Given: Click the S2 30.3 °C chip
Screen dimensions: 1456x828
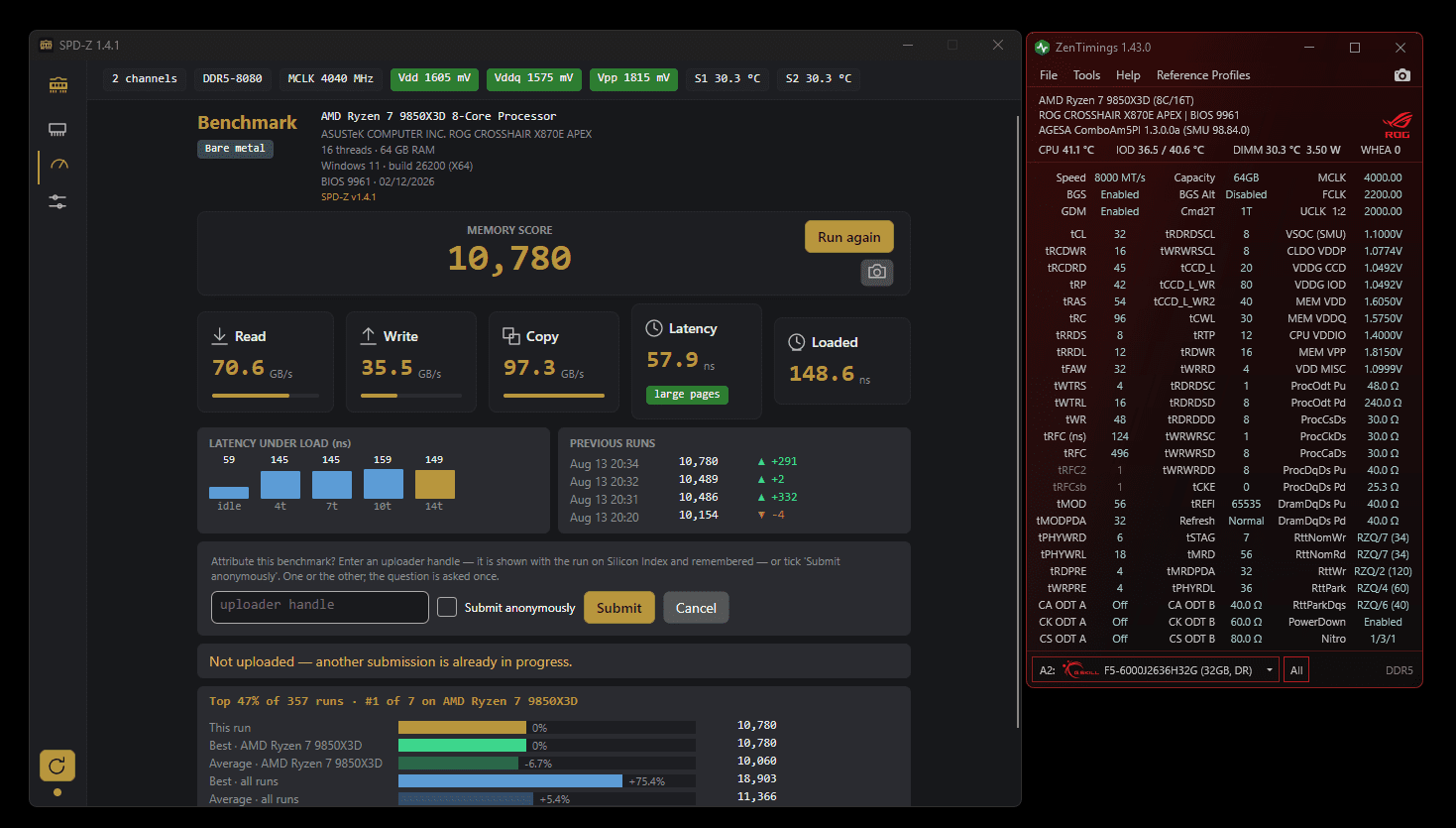Looking at the screenshot, I should pyautogui.click(x=819, y=78).
